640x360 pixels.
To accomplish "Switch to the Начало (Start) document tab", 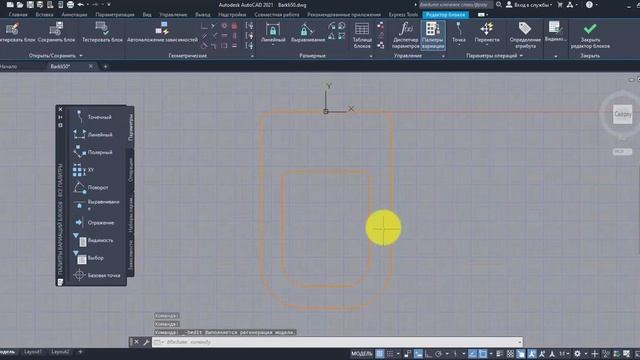I will (9, 66).
